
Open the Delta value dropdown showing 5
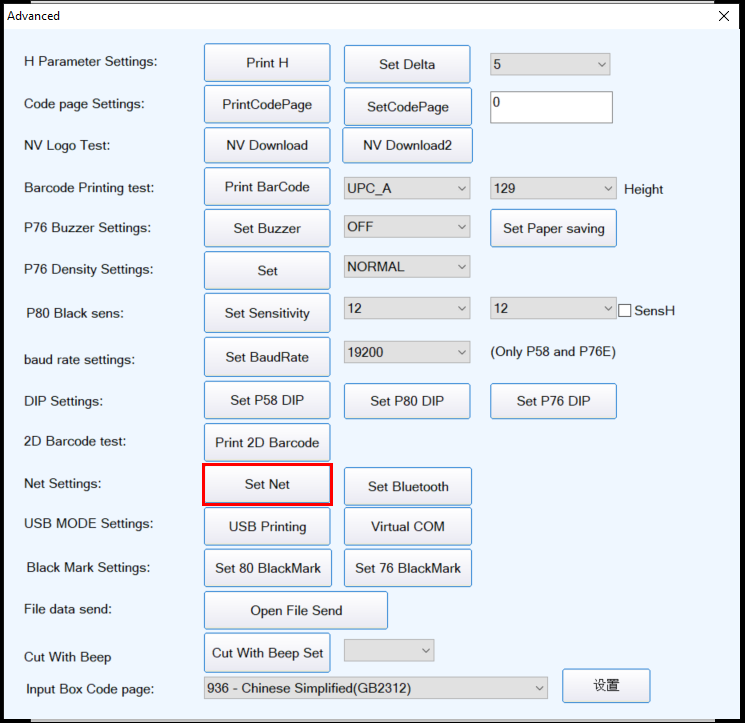(x=549, y=64)
